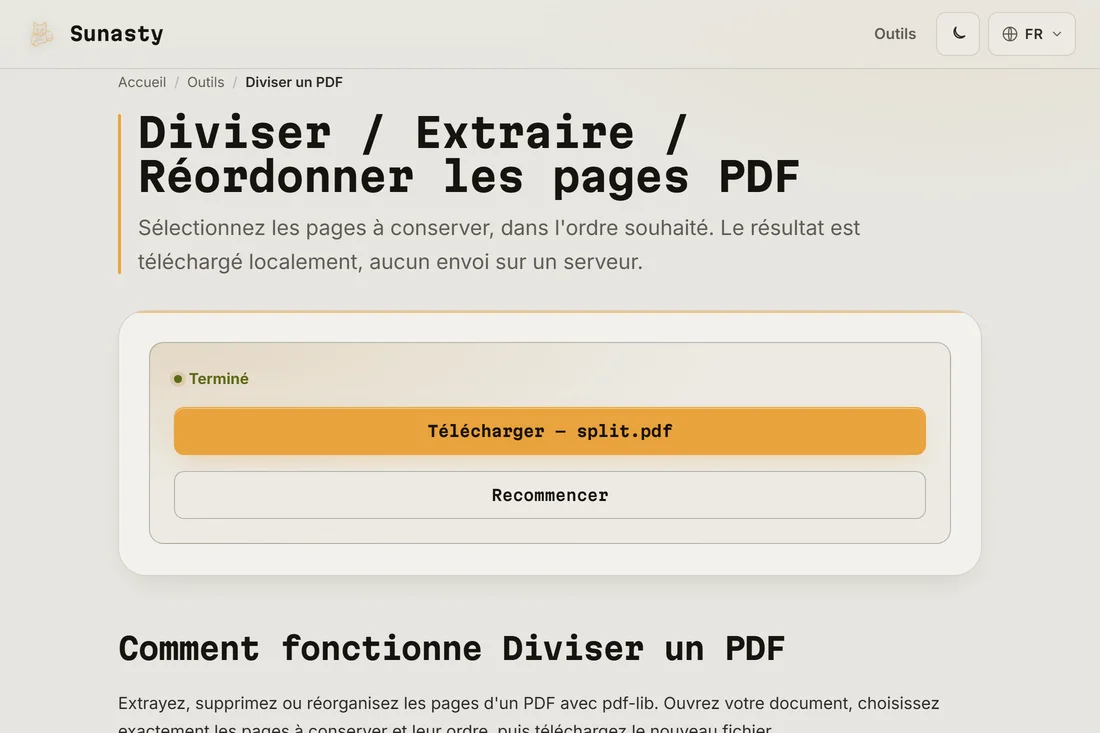This screenshot has height=733, width=1100.
Task: Click the Recommencer button
Action: 549,495
